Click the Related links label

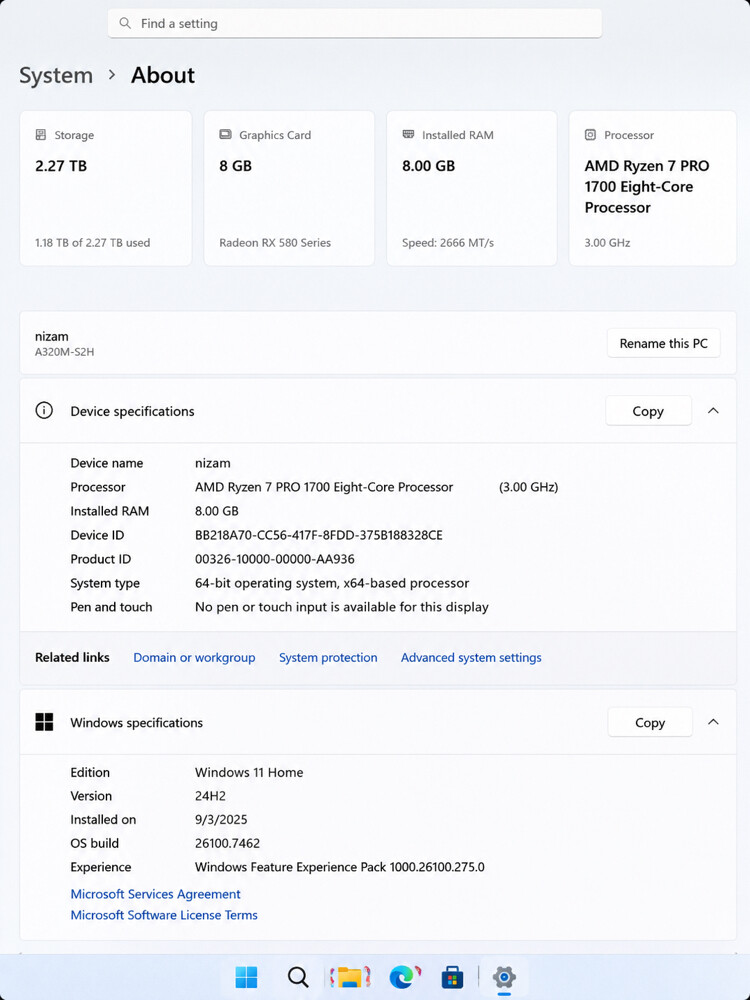(x=72, y=658)
